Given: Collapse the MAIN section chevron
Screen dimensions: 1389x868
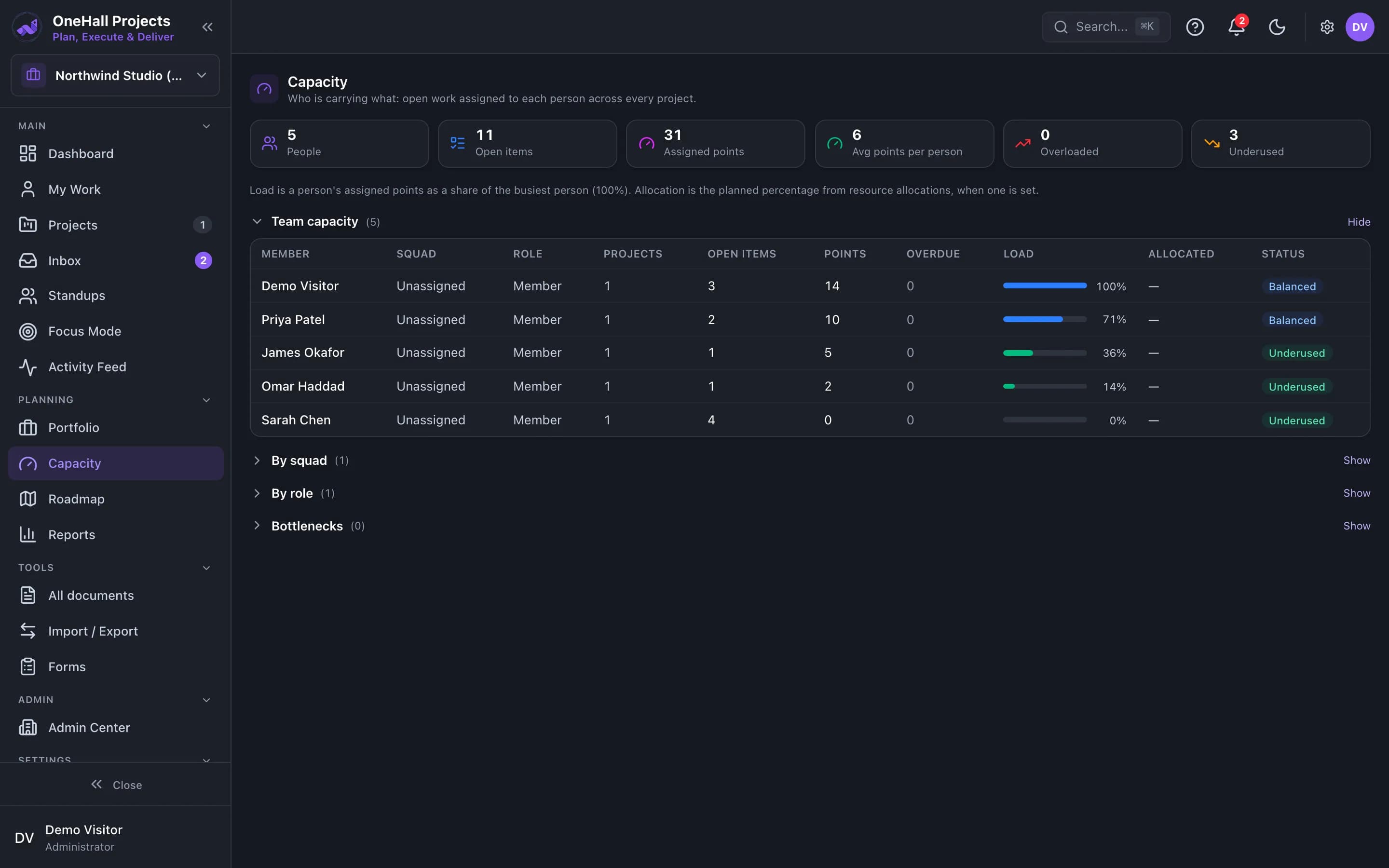Looking at the screenshot, I should pyautogui.click(x=206, y=126).
